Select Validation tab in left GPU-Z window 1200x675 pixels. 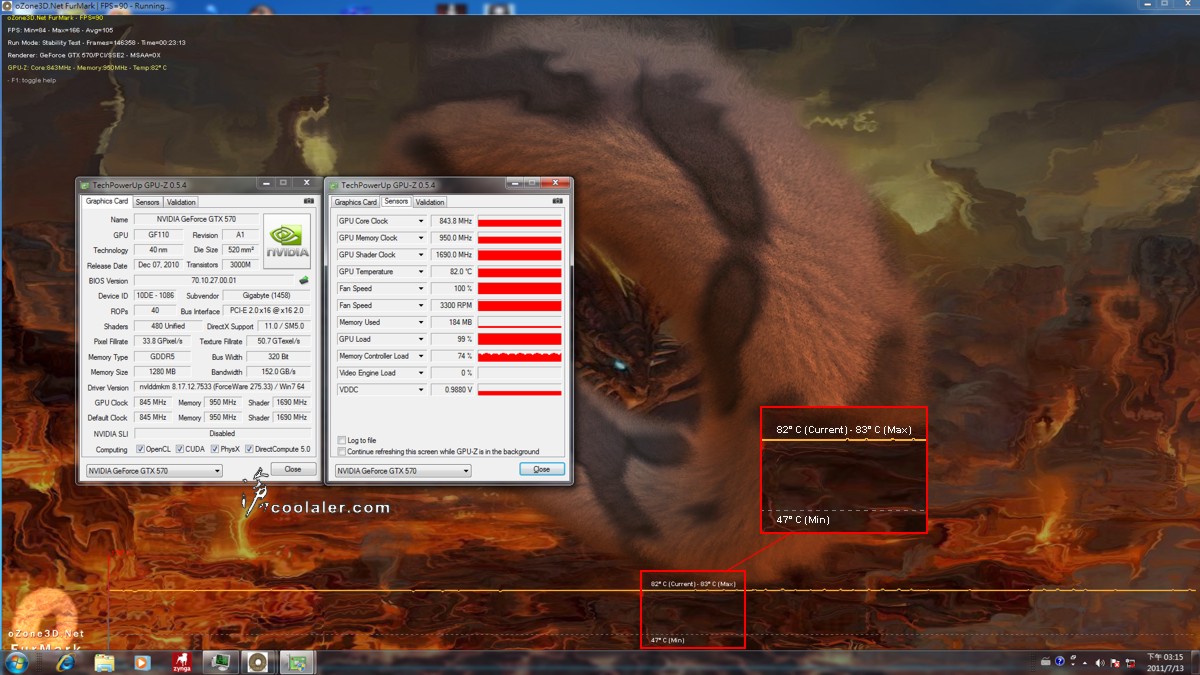click(181, 202)
